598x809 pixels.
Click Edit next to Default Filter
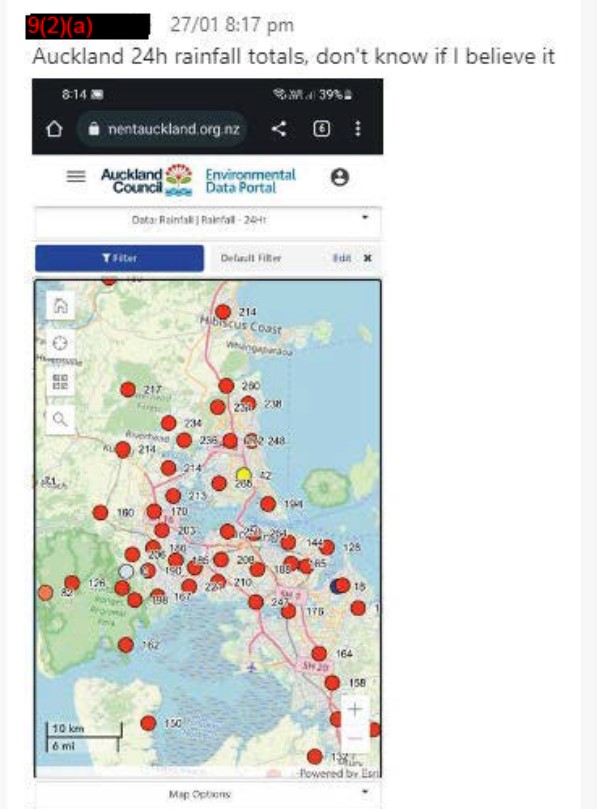(342, 258)
